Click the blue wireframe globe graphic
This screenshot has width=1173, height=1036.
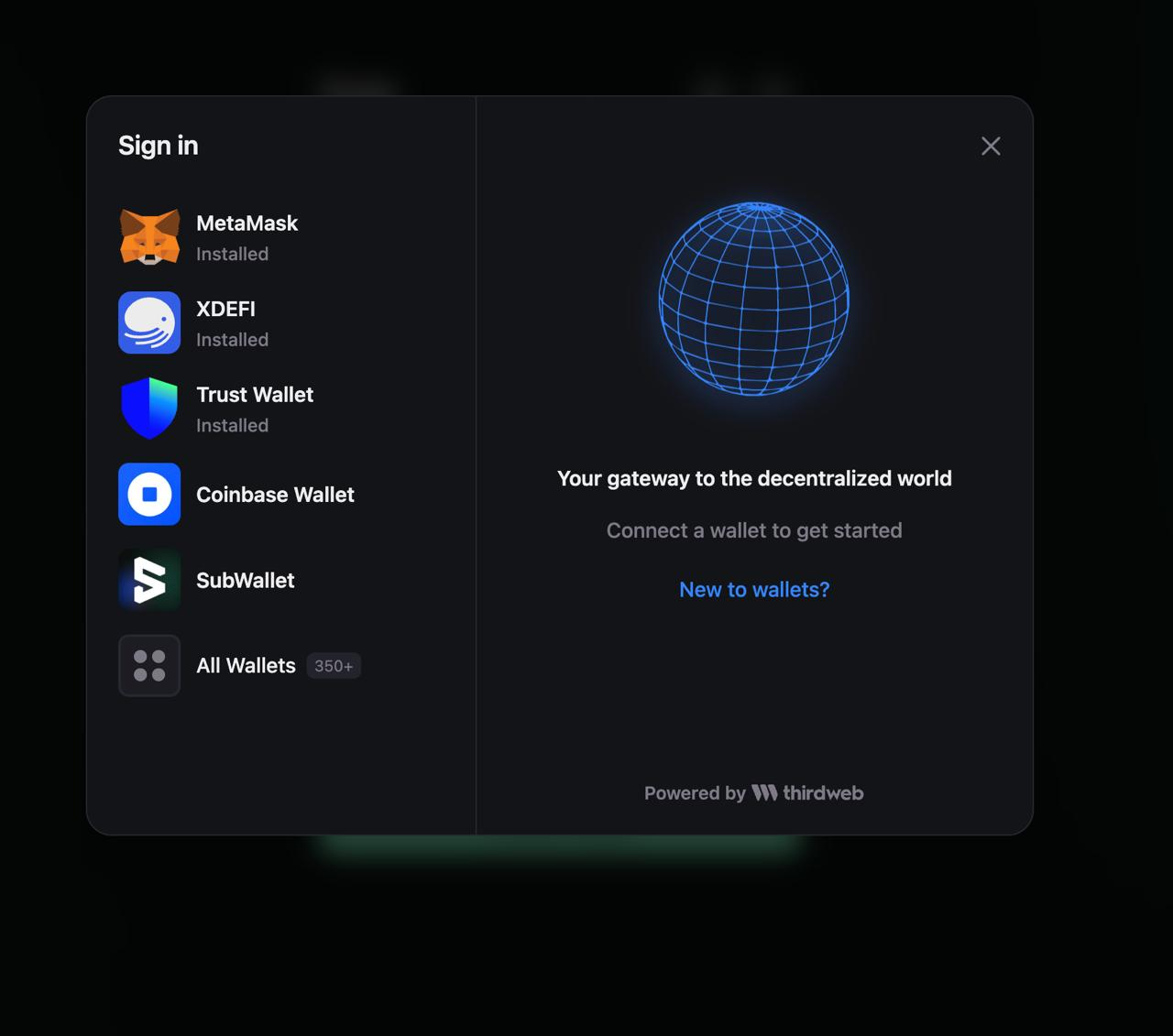(754, 300)
